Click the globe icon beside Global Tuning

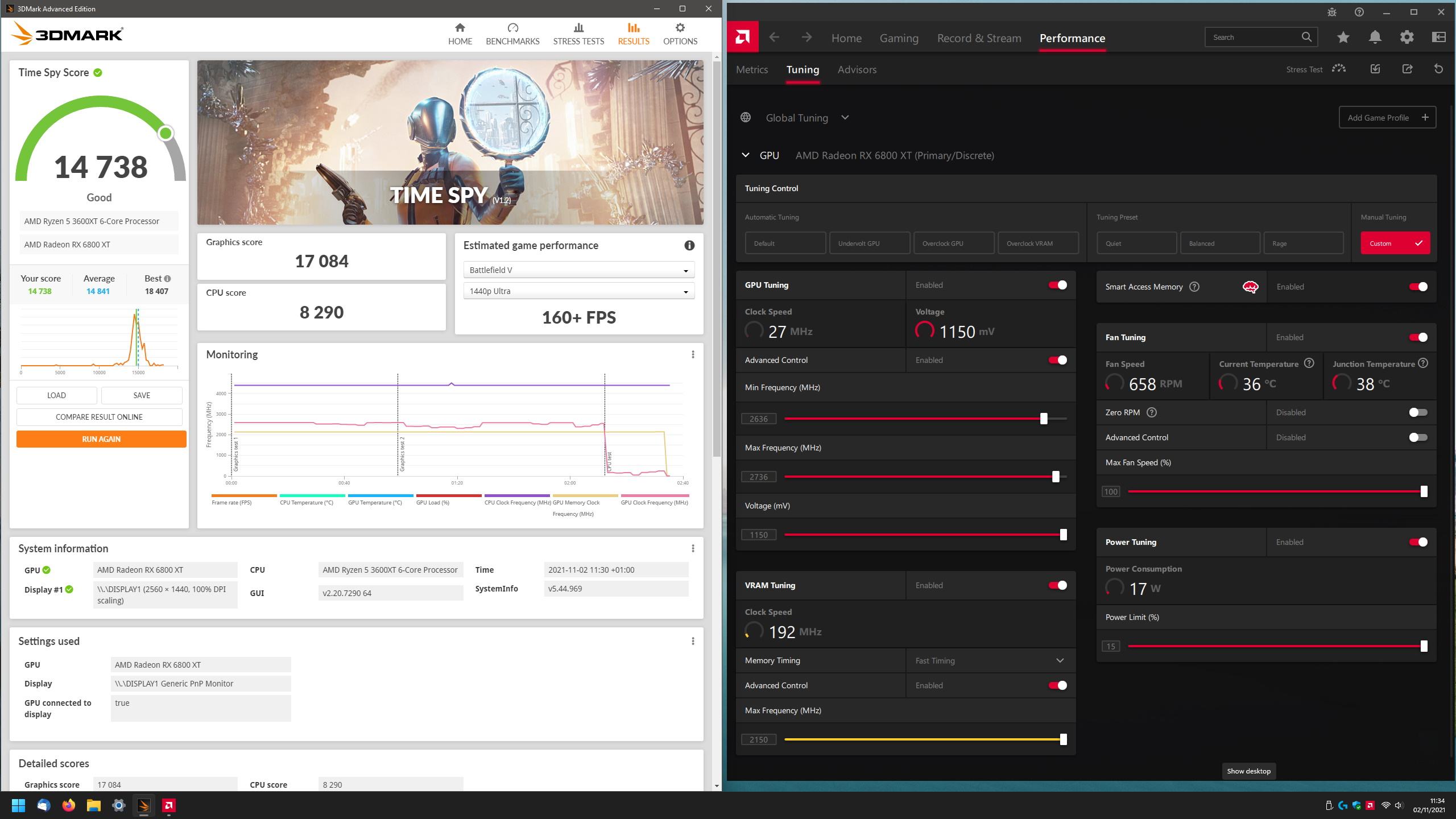(x=746, y=117)
